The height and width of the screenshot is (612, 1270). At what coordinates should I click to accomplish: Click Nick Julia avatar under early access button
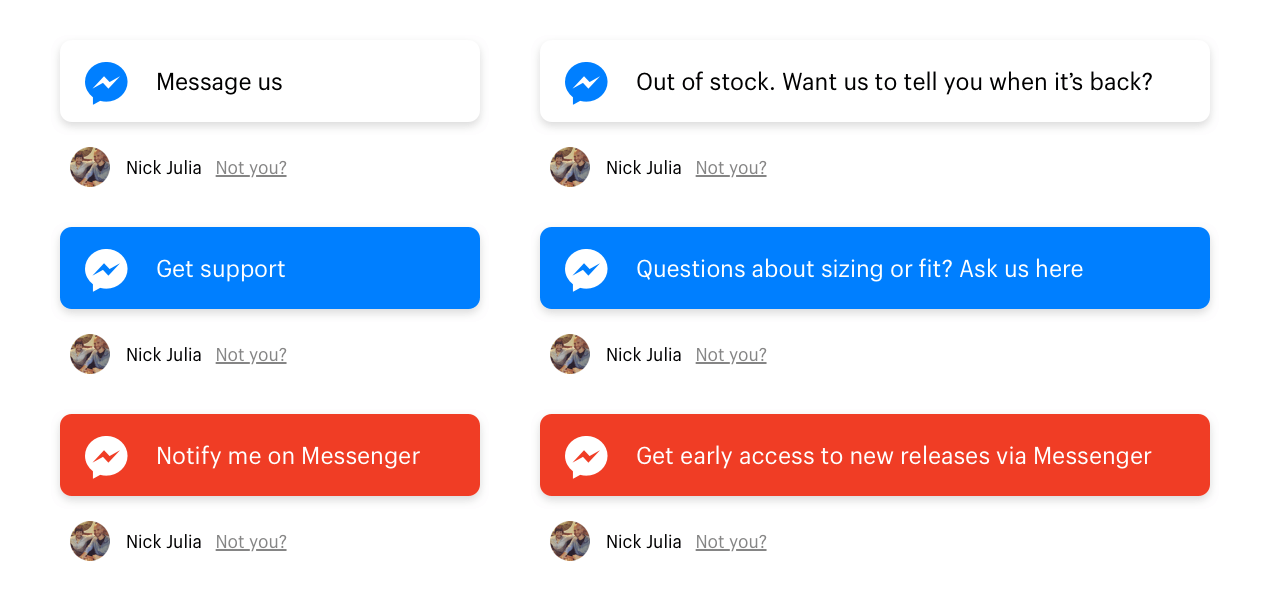570,541
